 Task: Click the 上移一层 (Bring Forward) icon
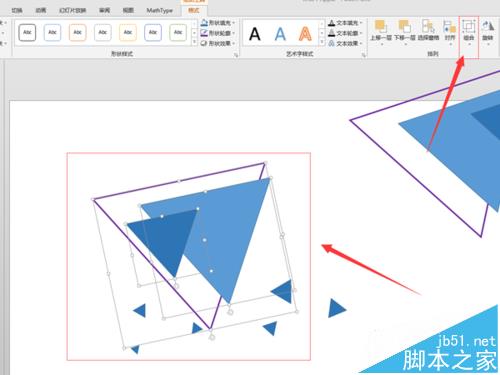(381, 26)
